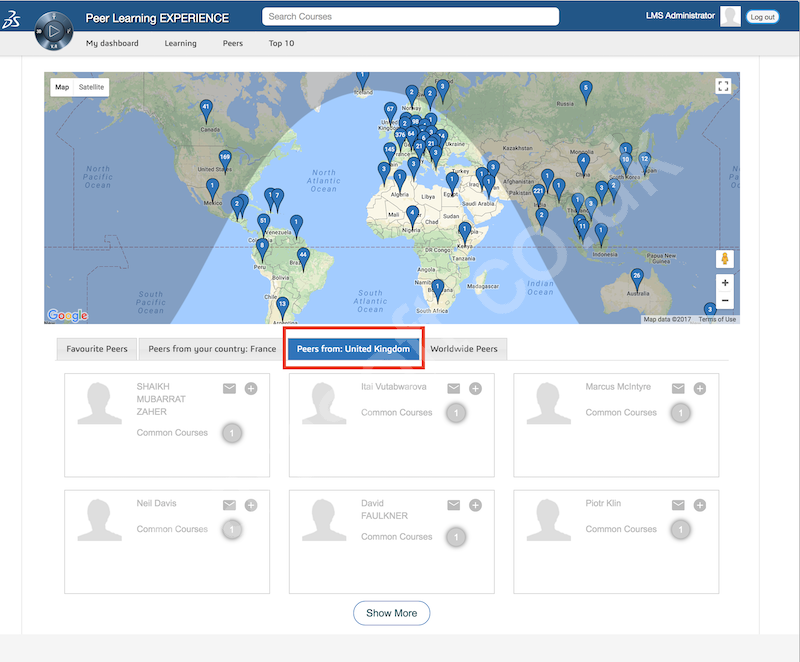Click the mail icon for Marcus McIntyre
Screen dimensions: 800x662
tap(678, 389)
